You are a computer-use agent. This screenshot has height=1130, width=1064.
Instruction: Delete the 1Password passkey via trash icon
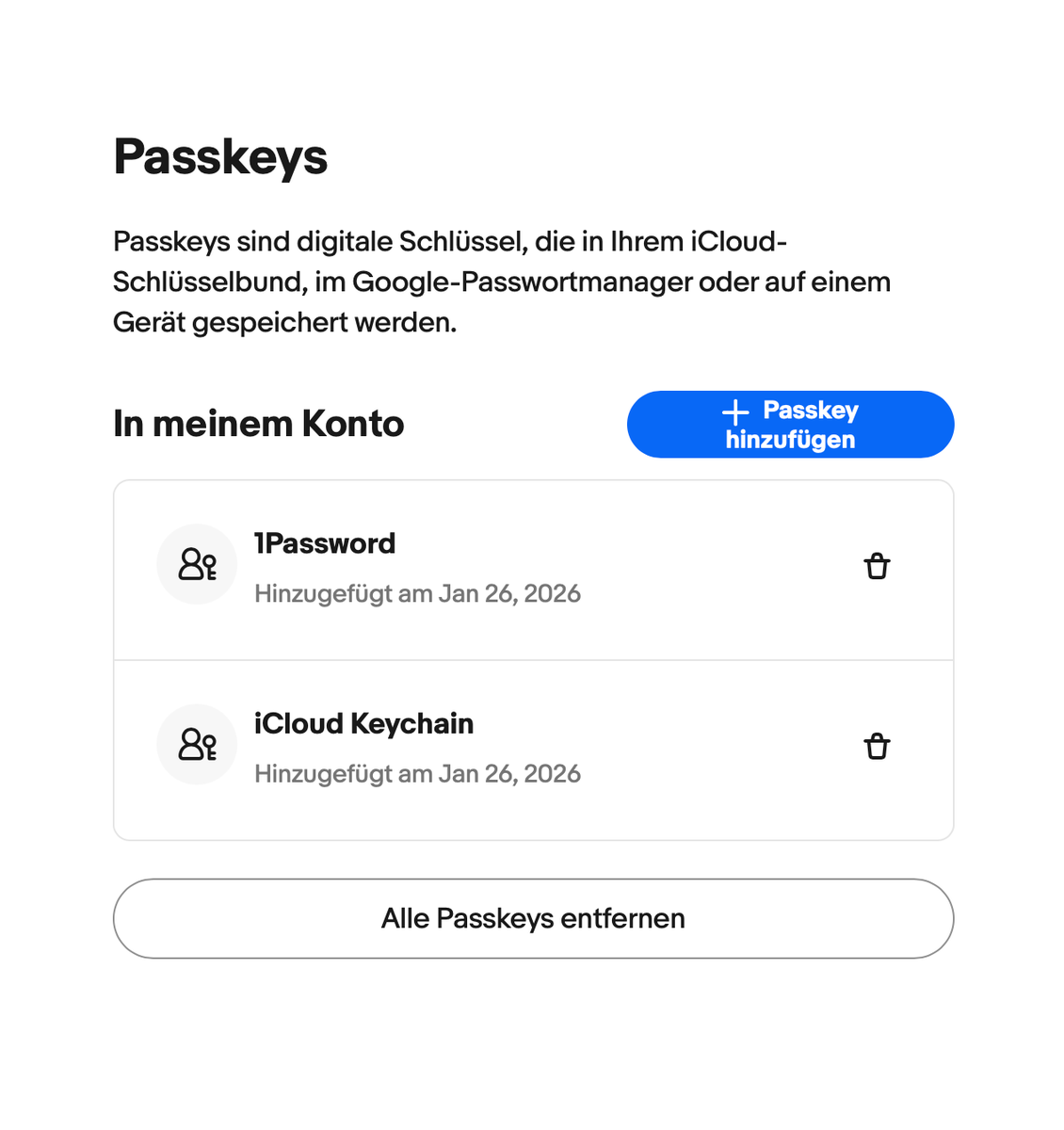[x=877, y=567]
